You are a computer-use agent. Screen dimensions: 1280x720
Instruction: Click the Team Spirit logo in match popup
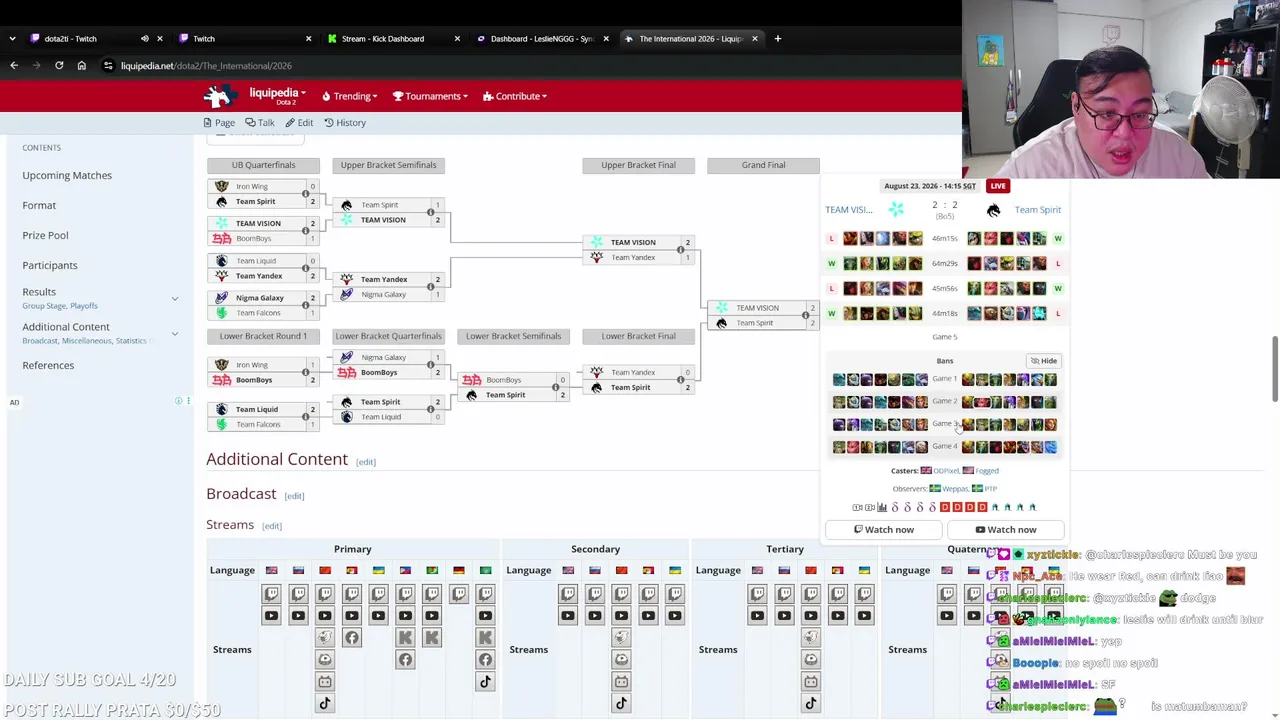coord(993,210)
